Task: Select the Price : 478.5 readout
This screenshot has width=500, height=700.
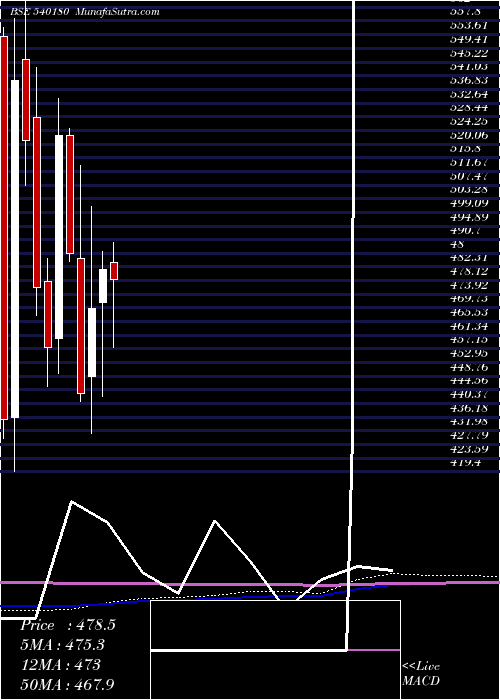Action: pyautogui.click(x=68, y=625)
